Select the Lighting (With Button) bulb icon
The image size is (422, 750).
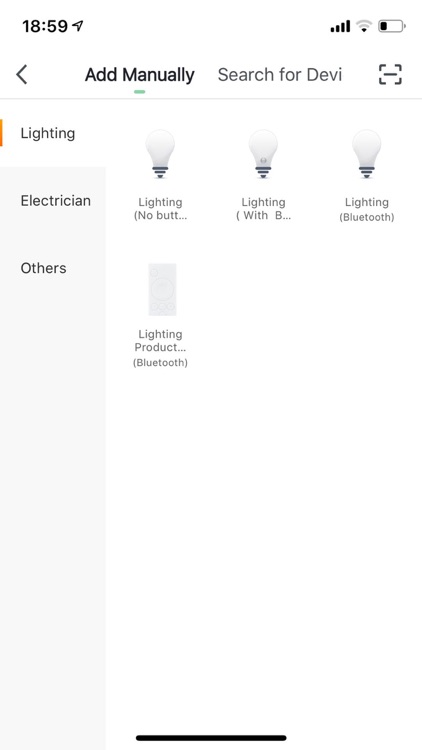(x=263, y=154)
